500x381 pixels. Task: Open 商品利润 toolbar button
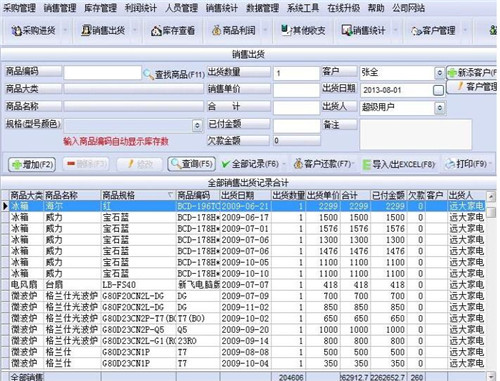click(x=234, y=31)
